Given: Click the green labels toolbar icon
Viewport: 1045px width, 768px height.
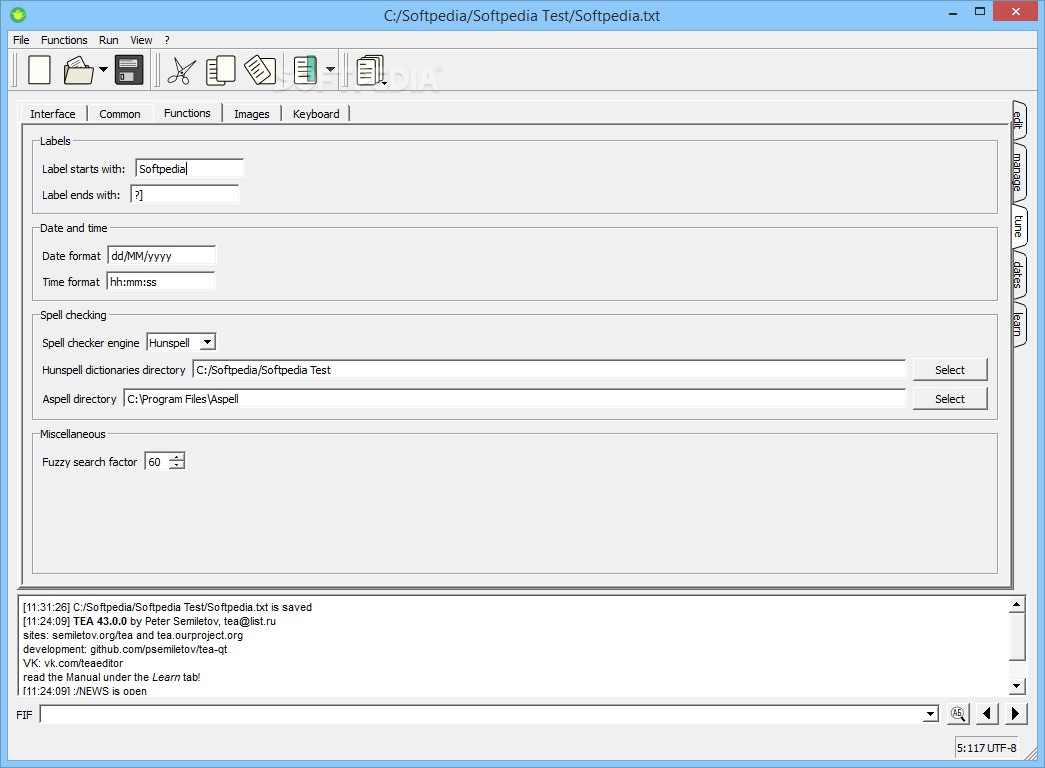Looking at the screenshot, I should [x=305, y=70].
